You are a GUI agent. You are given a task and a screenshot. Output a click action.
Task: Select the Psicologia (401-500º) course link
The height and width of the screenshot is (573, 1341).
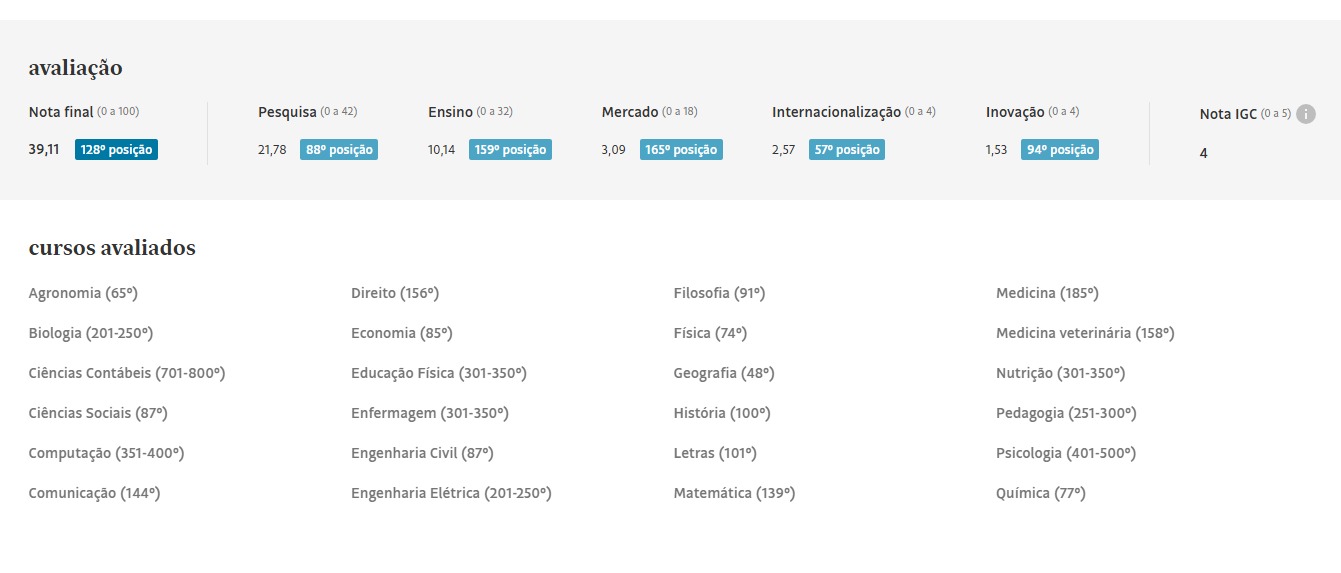1066,453
